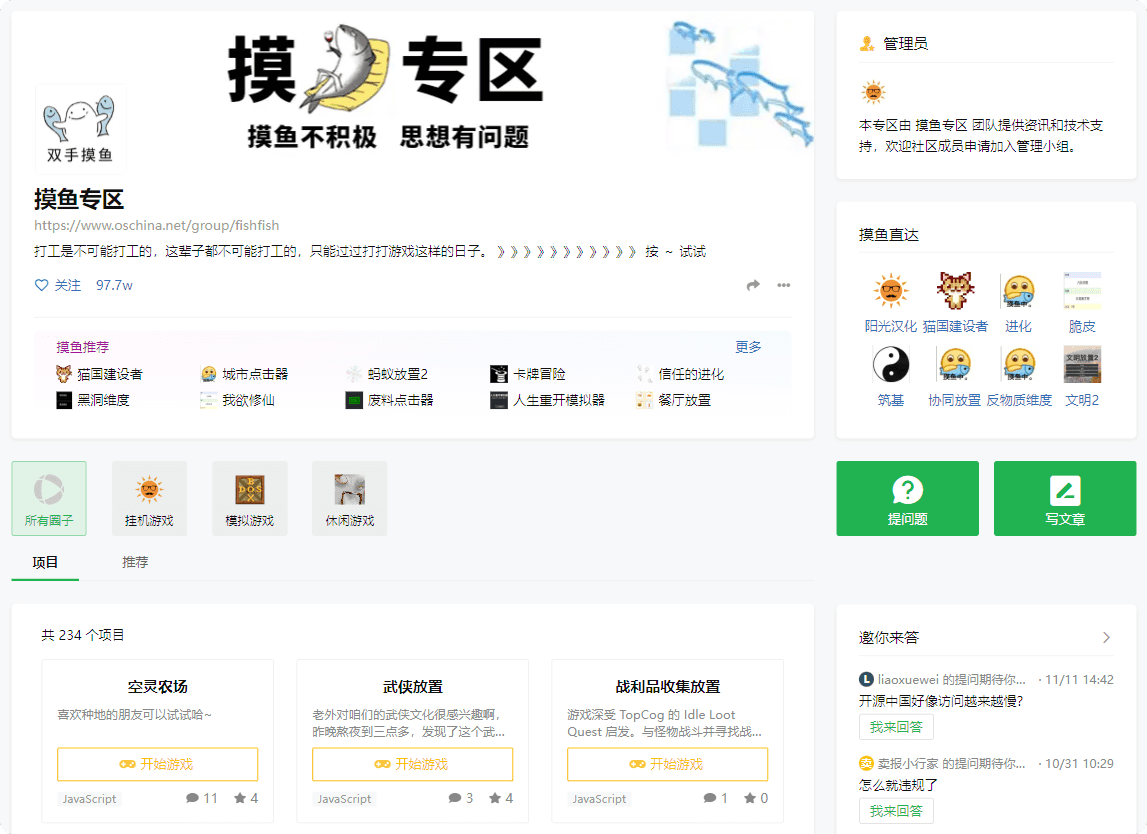Image resolution: width=1147 pixels, height=834 pixels.
Task: Click the administrator sun-face avatar
Action: [x=873, y=92]
